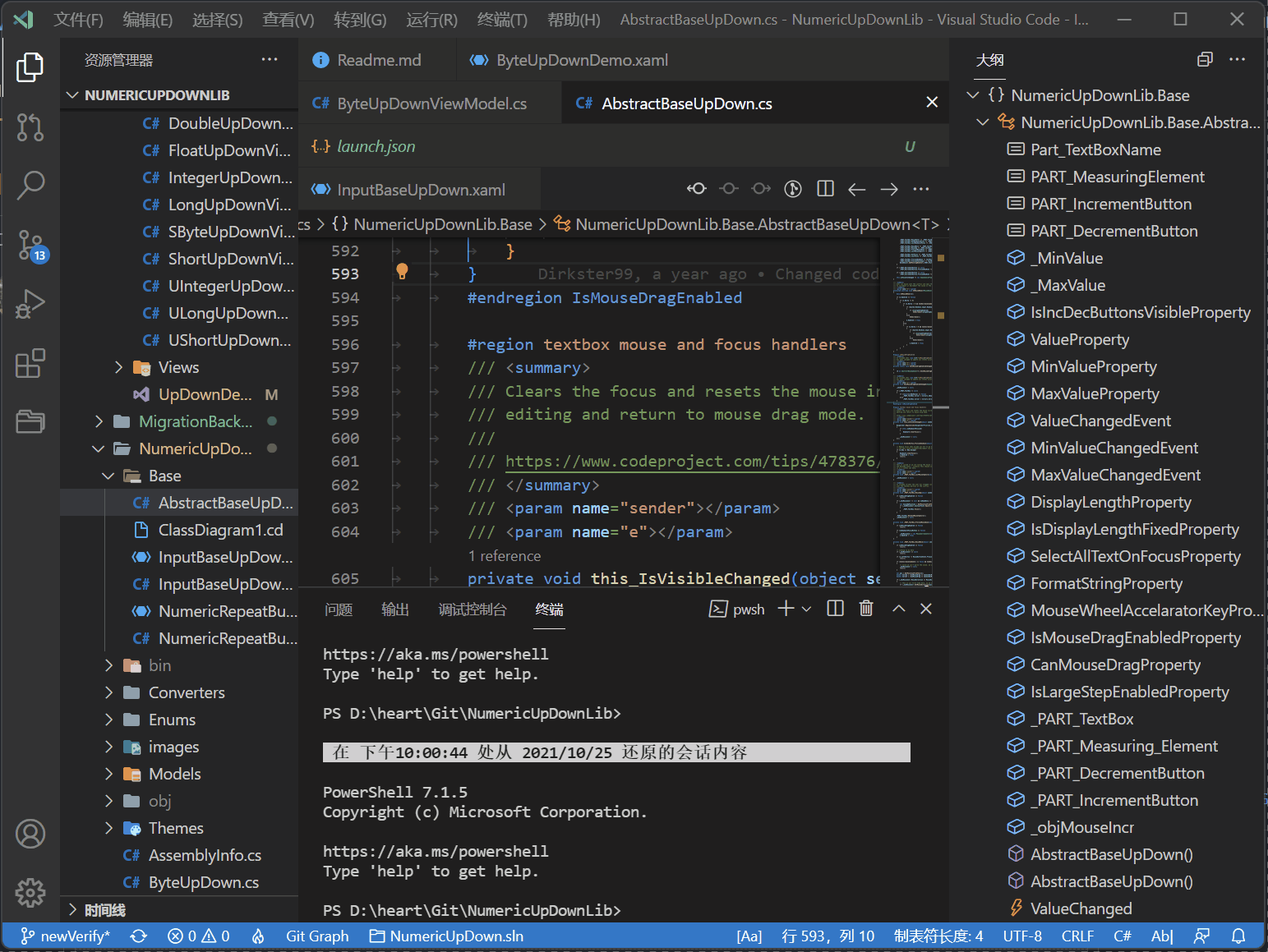
Task: Open the Run and Debug view
Action: (30, 304)
